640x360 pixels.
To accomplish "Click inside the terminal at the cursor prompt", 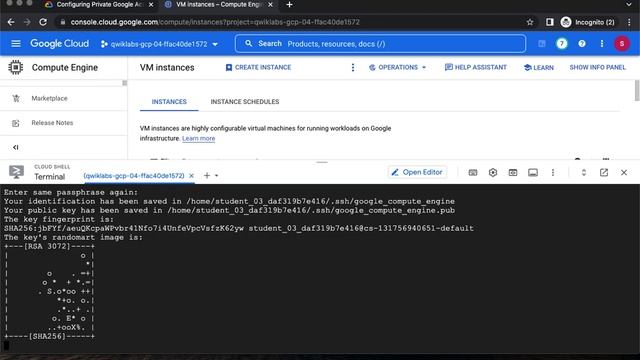I will pos(6,346).
